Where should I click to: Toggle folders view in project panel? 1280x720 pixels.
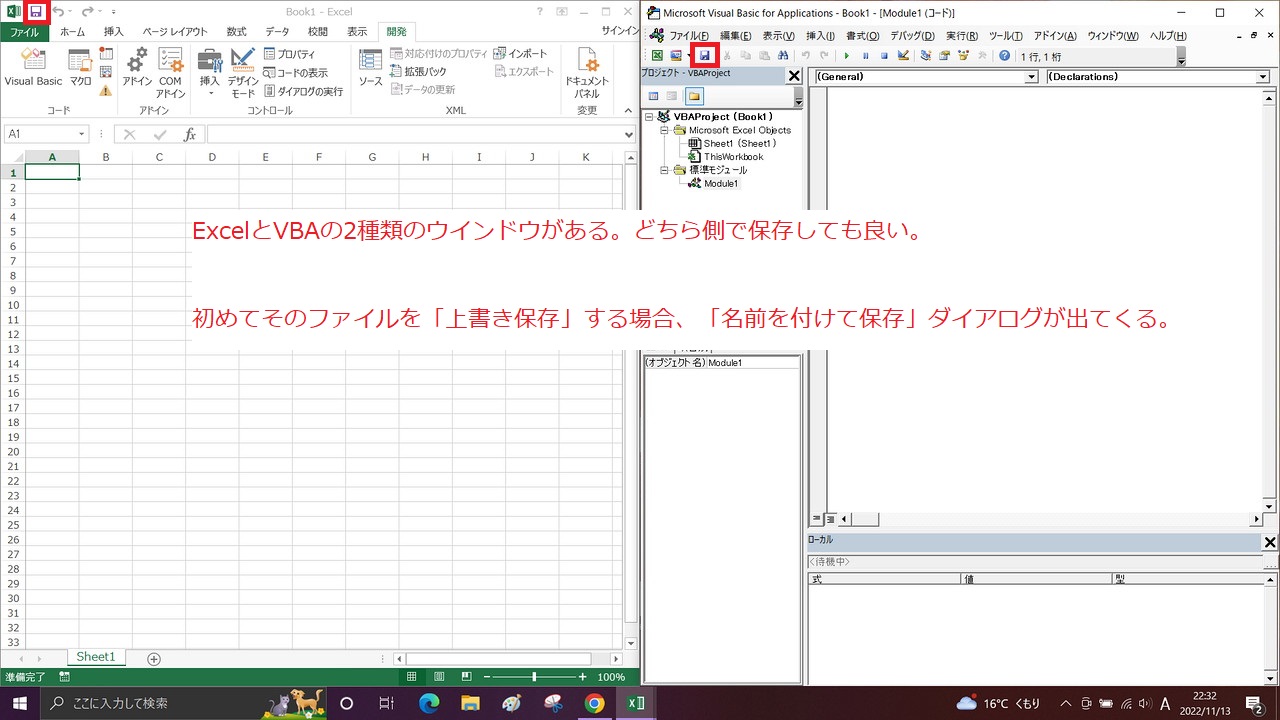click(694, 96)
